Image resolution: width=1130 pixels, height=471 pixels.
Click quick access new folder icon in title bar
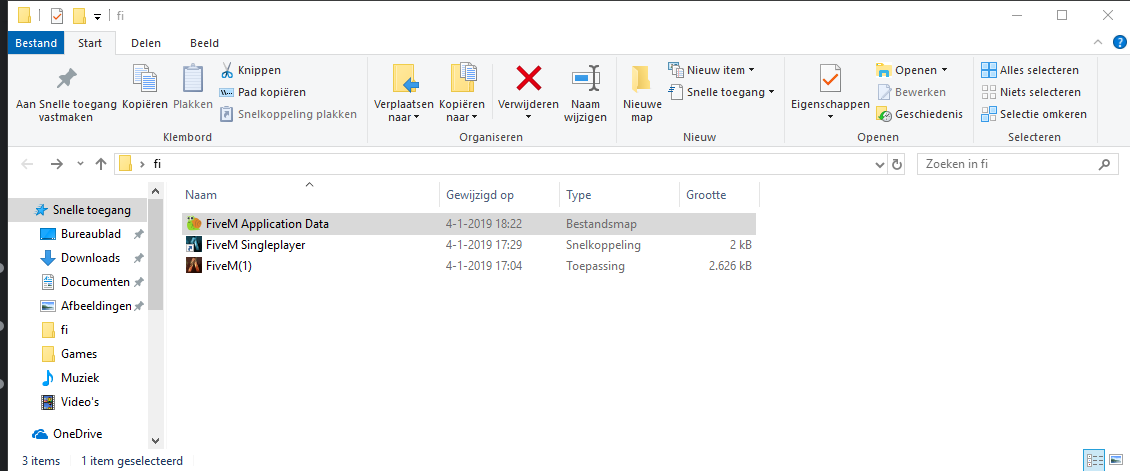79,15
